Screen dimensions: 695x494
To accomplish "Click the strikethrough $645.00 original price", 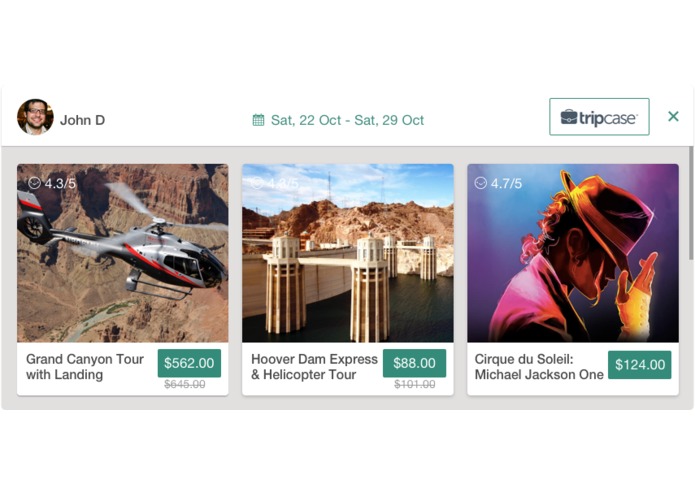I will pyautogui.click(x=185, y=385).
